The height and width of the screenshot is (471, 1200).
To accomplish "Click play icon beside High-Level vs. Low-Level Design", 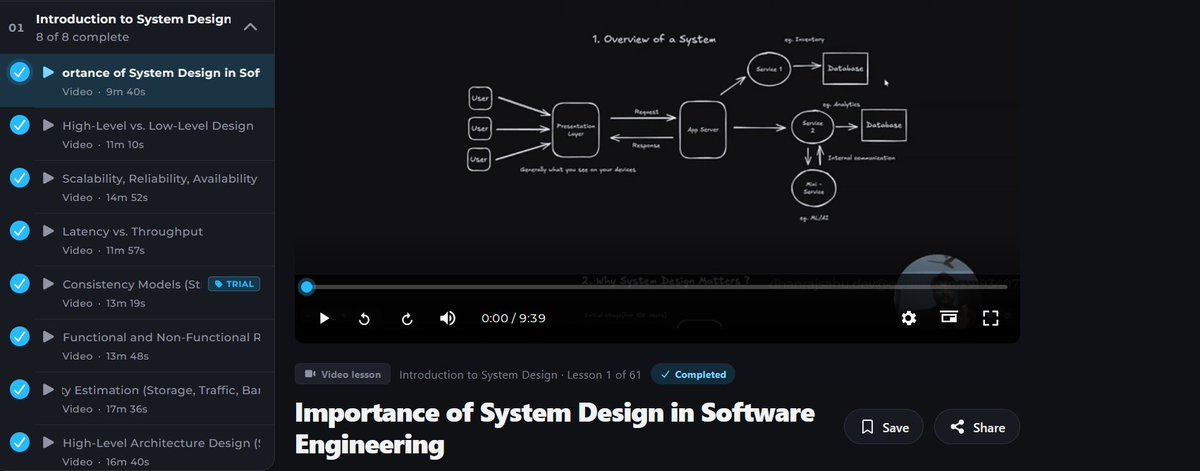I will (48, 125).
